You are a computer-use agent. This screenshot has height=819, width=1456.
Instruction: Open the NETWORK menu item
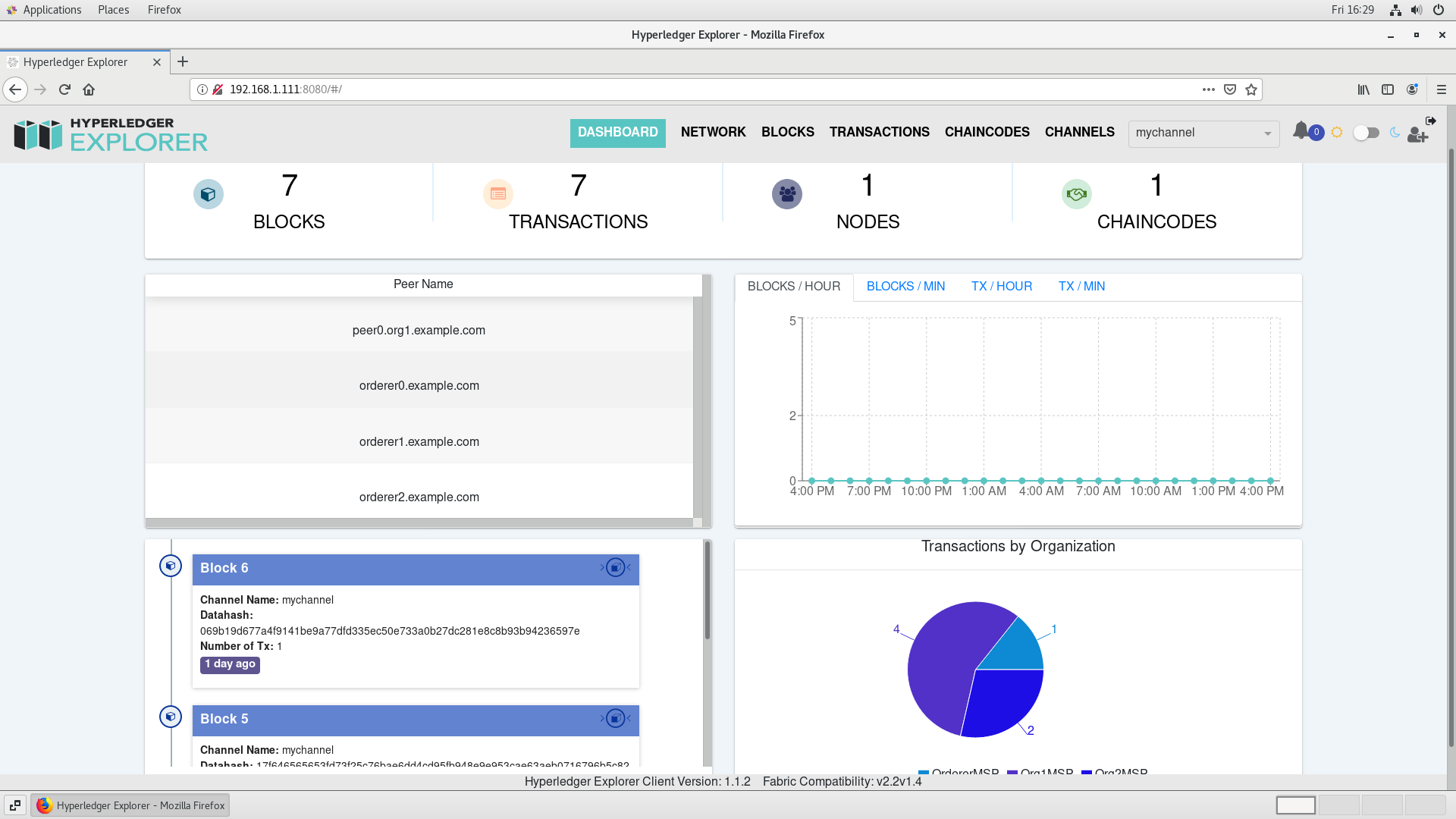tap(714, 132)
